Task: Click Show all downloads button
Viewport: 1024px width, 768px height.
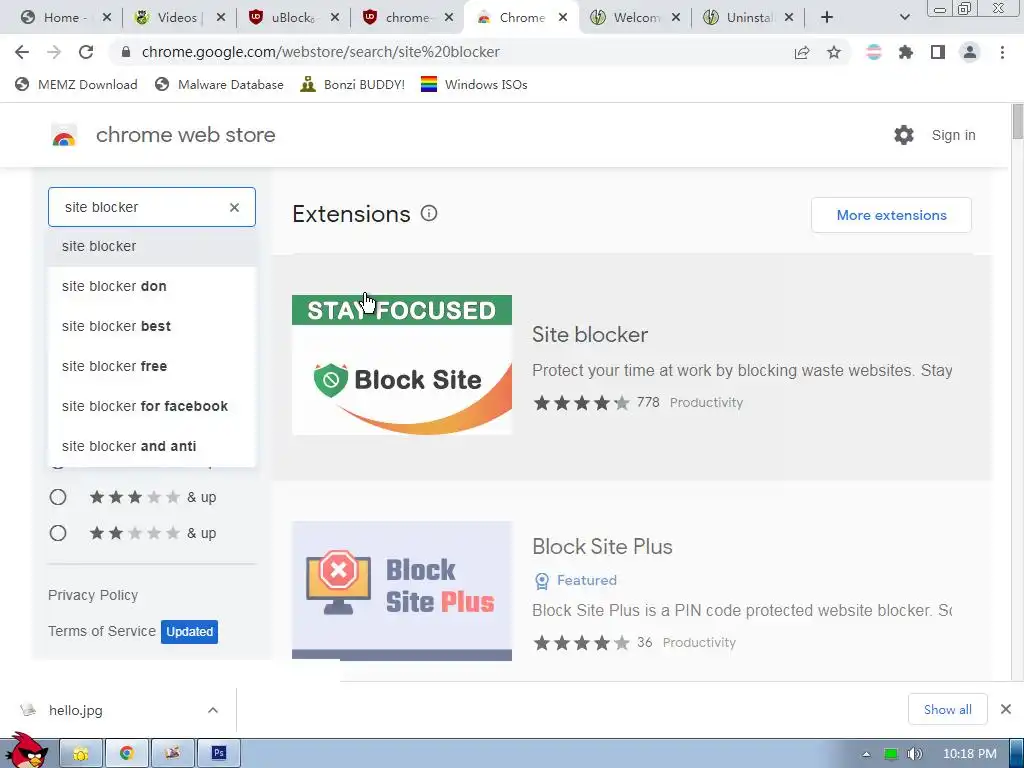Action: [948, 709]
